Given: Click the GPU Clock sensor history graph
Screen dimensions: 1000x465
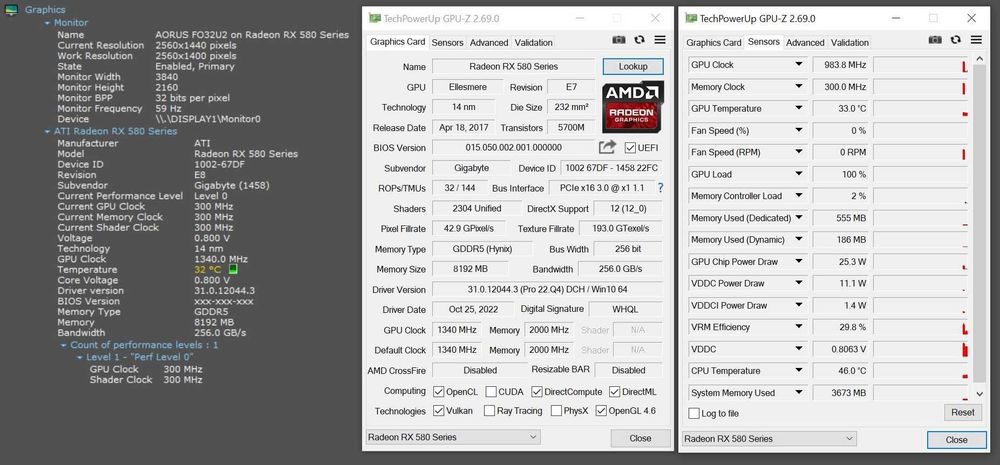Looking at the screenshot, I should click(x=920, y=64).
